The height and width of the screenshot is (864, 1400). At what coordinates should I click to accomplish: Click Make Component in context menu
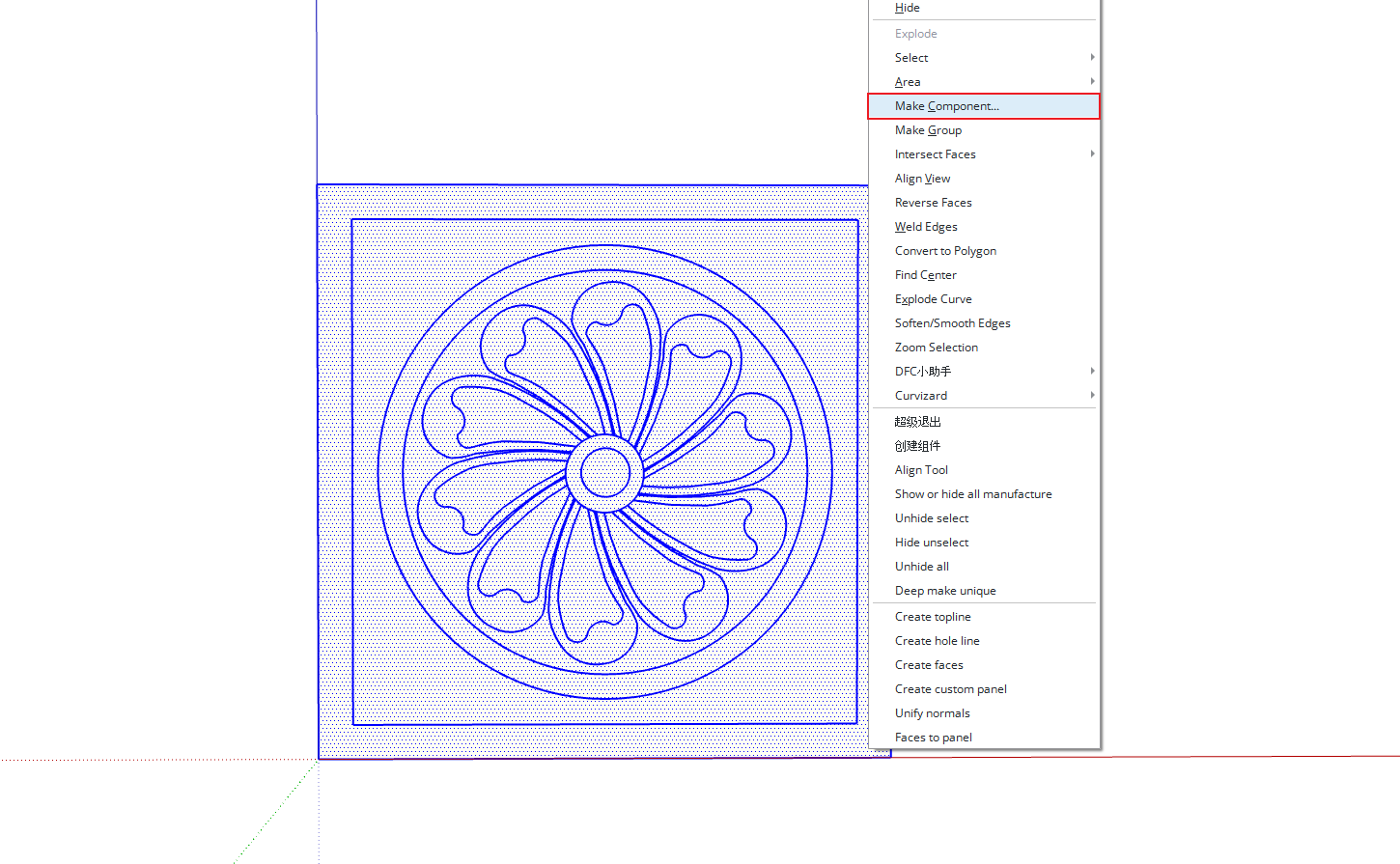946,106
